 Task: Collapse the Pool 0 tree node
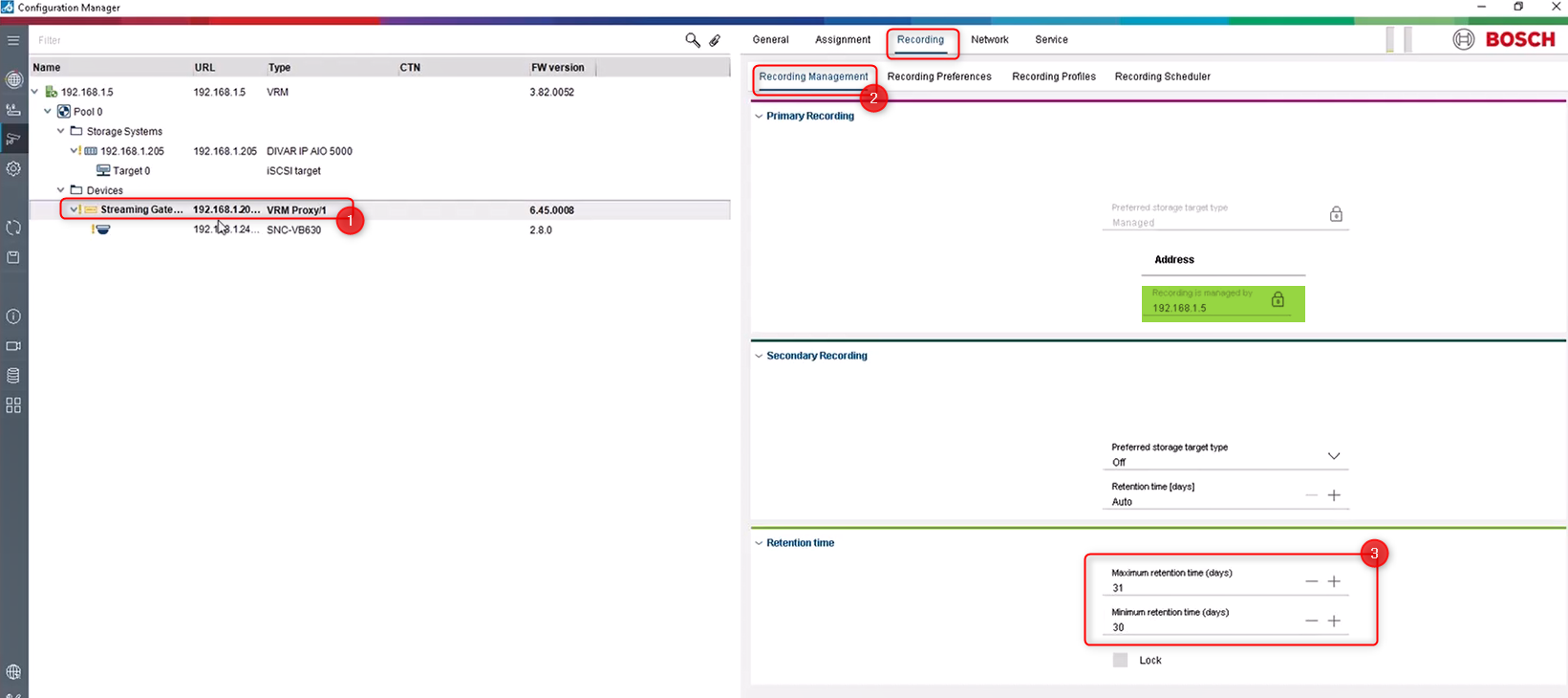click(48, 112)
